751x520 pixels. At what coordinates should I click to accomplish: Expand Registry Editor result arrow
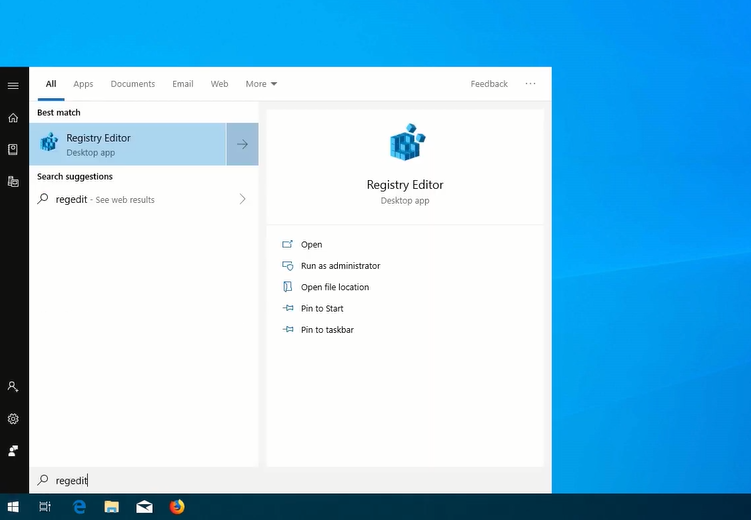tap(242, 144)
